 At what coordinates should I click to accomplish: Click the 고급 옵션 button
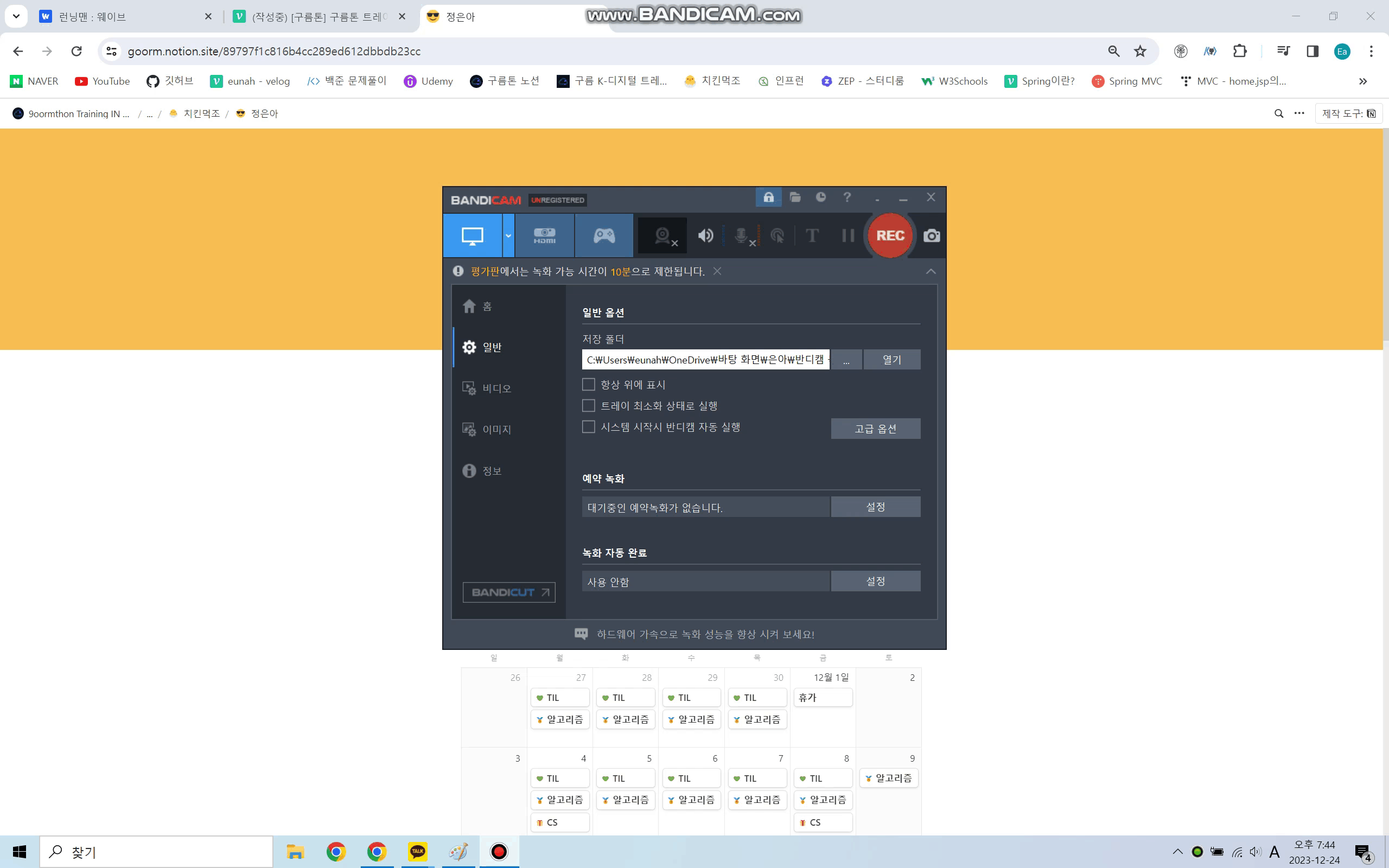point(875,428)
